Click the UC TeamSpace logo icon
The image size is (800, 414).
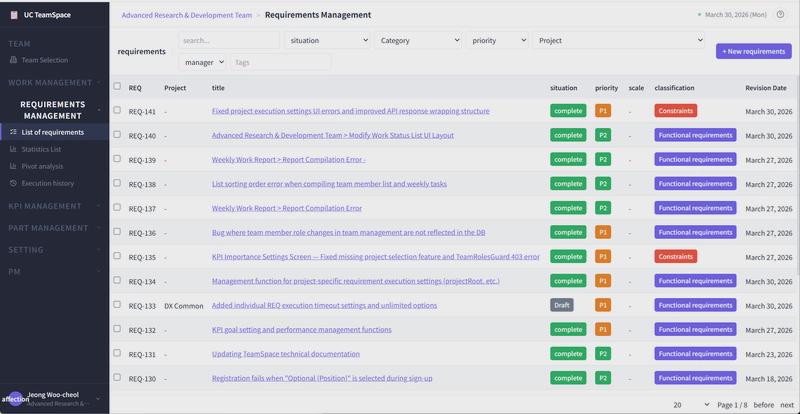pos(14,15)
